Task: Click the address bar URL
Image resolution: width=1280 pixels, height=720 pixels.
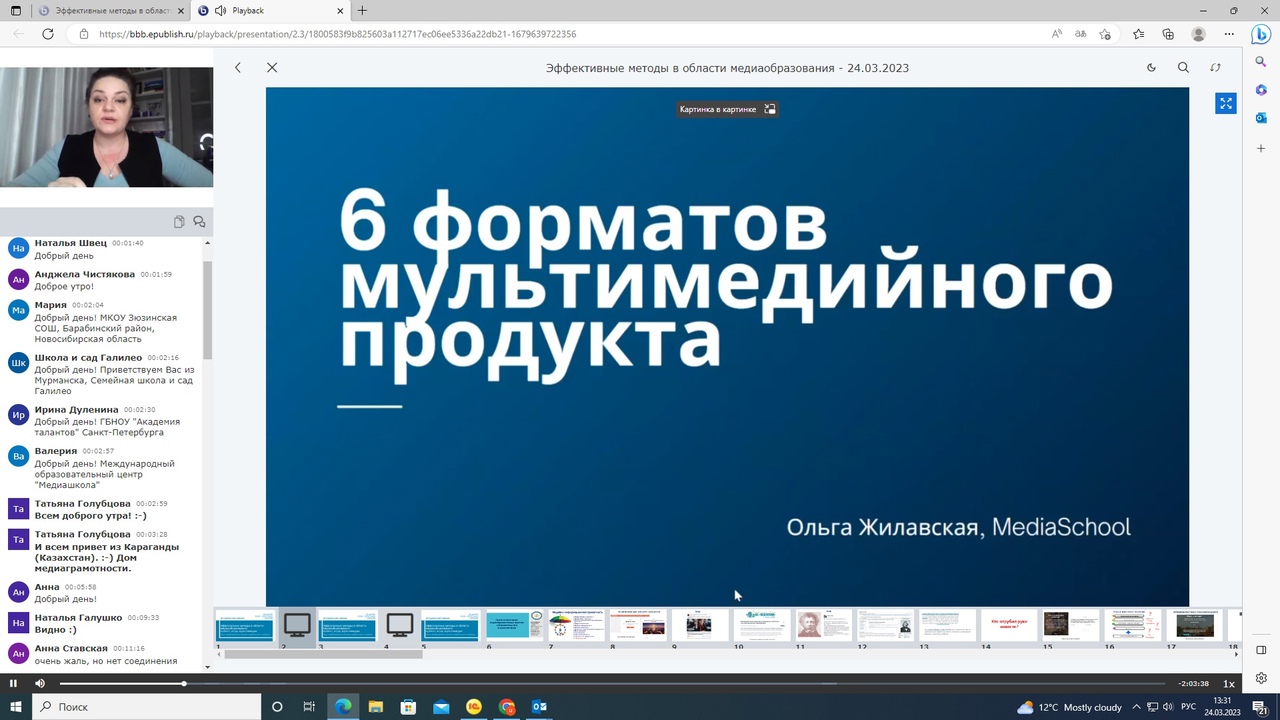Action: pos(338,34)
